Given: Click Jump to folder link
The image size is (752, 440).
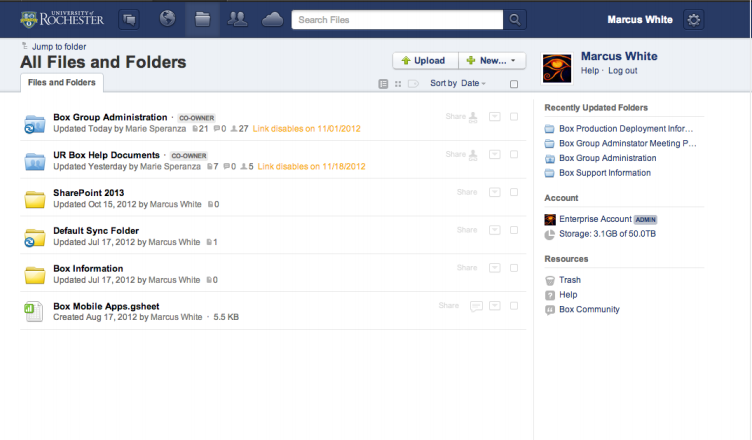Looking at the screenshot, I should (x=59, y=47).
